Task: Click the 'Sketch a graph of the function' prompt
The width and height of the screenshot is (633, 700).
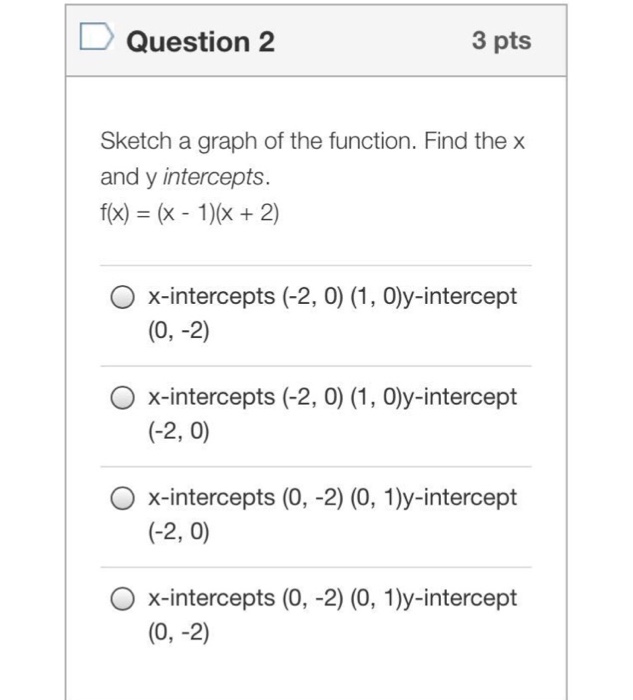Action: point(258,142)
